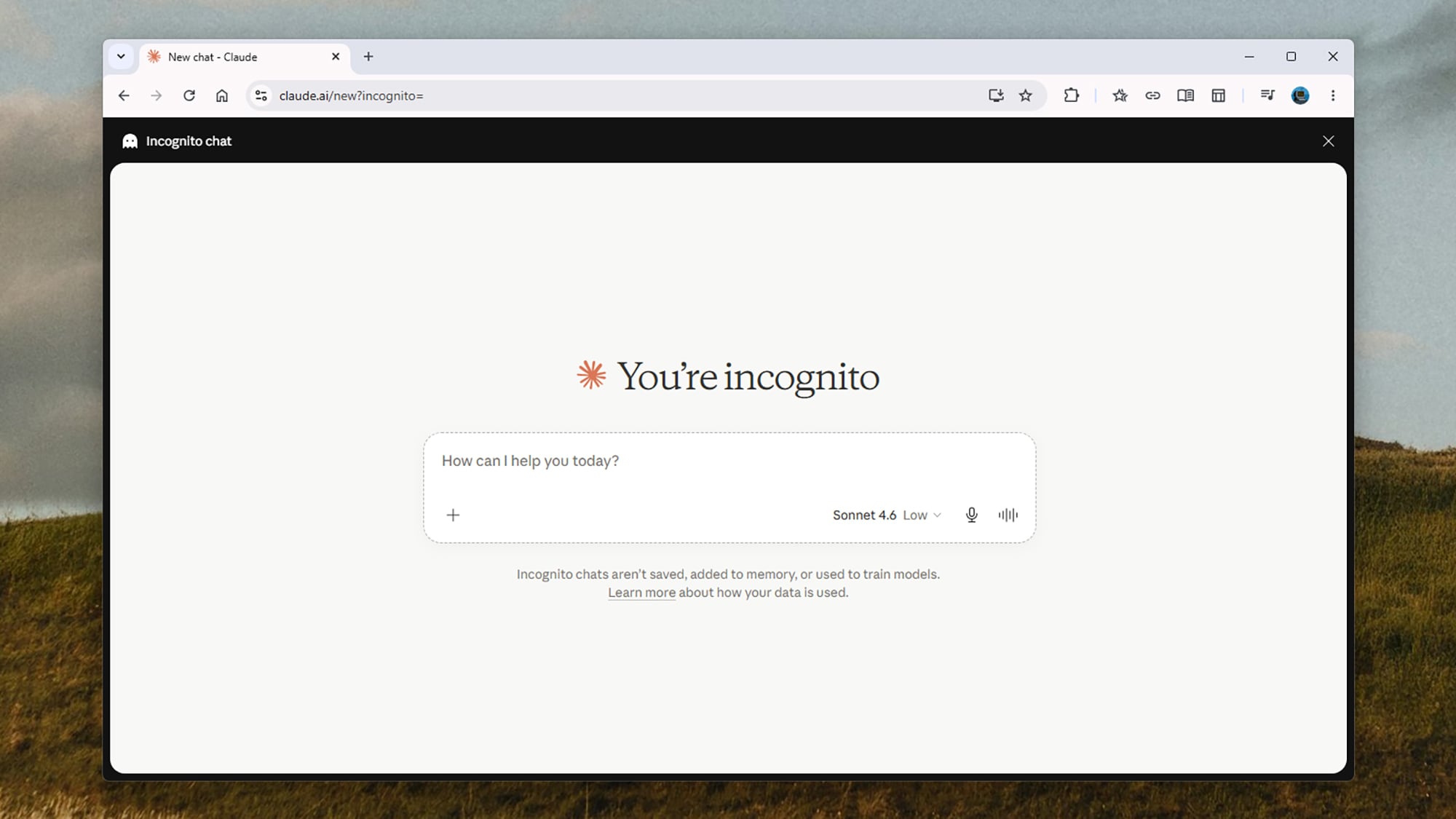View site information icon in address bar
Viewport: 1456px width, 819px height.
click(261, 95)
